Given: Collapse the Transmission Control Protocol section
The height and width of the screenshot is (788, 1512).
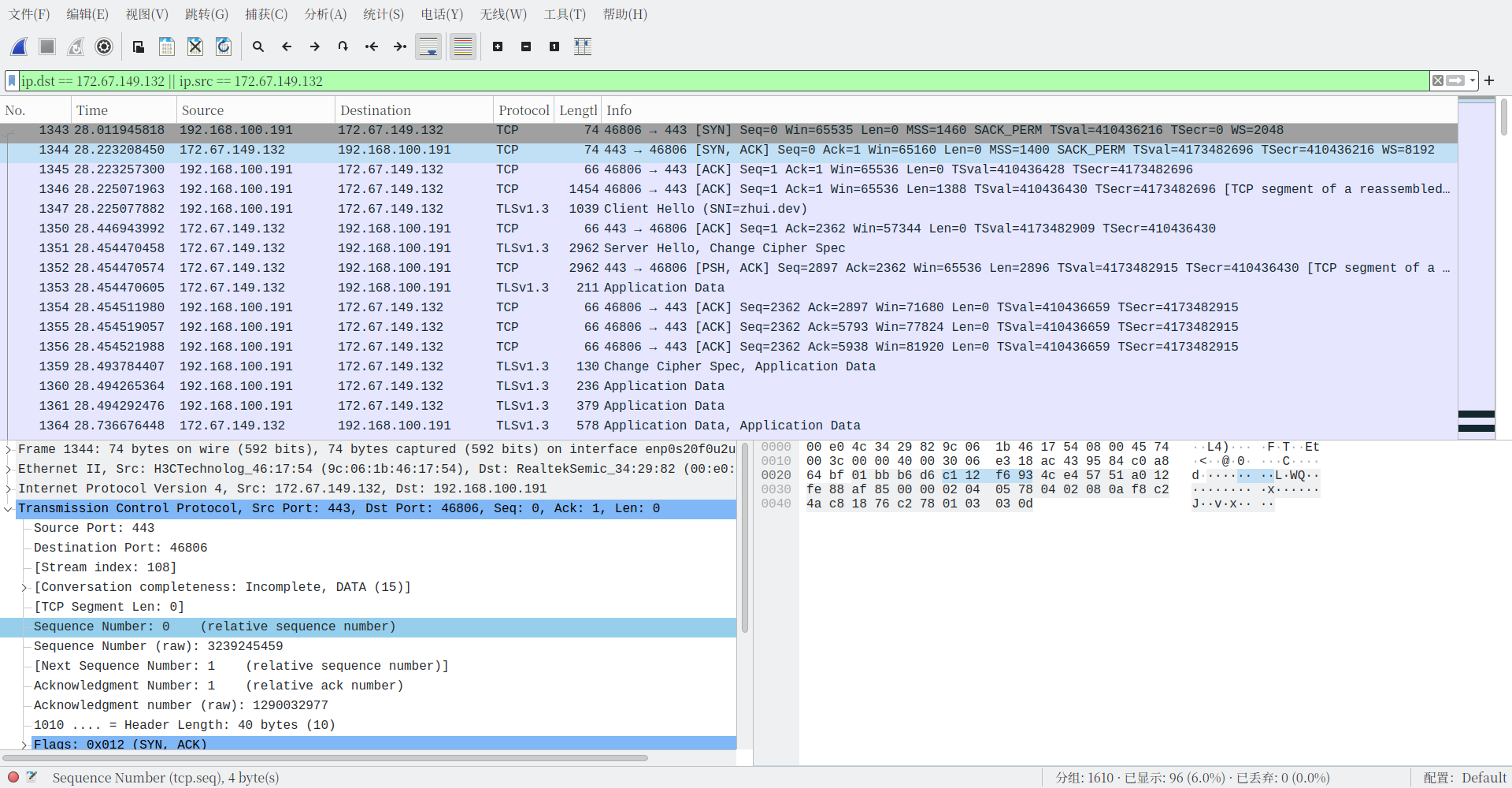Looking at the screenshot, I should point(9,508).
